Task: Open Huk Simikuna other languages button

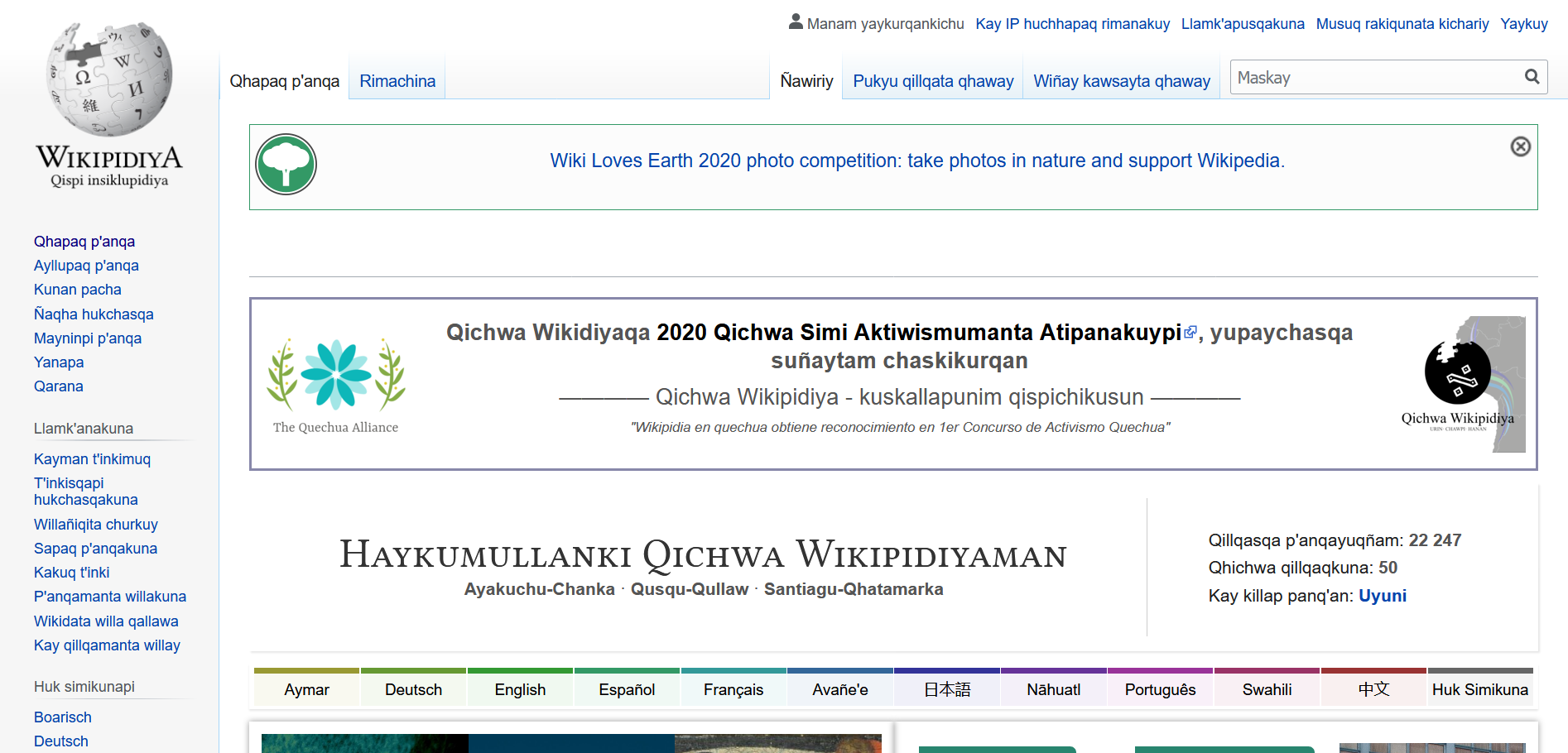Action: [1480, 688]
